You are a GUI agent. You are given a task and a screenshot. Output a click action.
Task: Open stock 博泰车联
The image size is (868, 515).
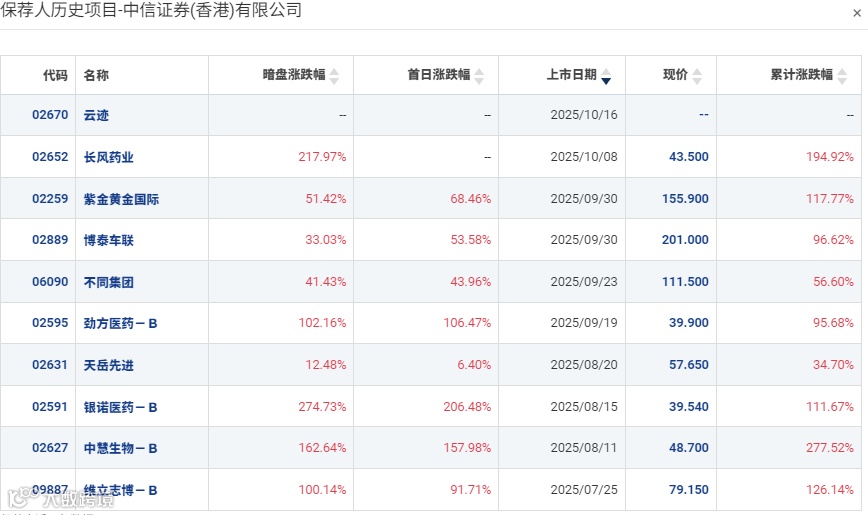(108, 240)
